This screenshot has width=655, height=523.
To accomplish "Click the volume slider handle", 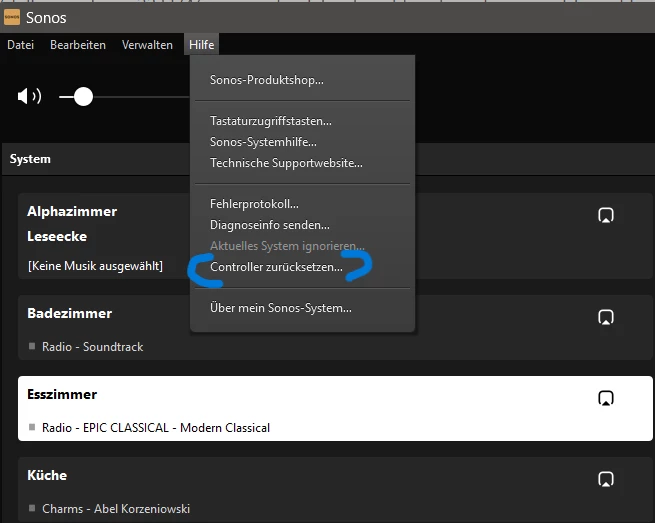I will tap(83, 97).
